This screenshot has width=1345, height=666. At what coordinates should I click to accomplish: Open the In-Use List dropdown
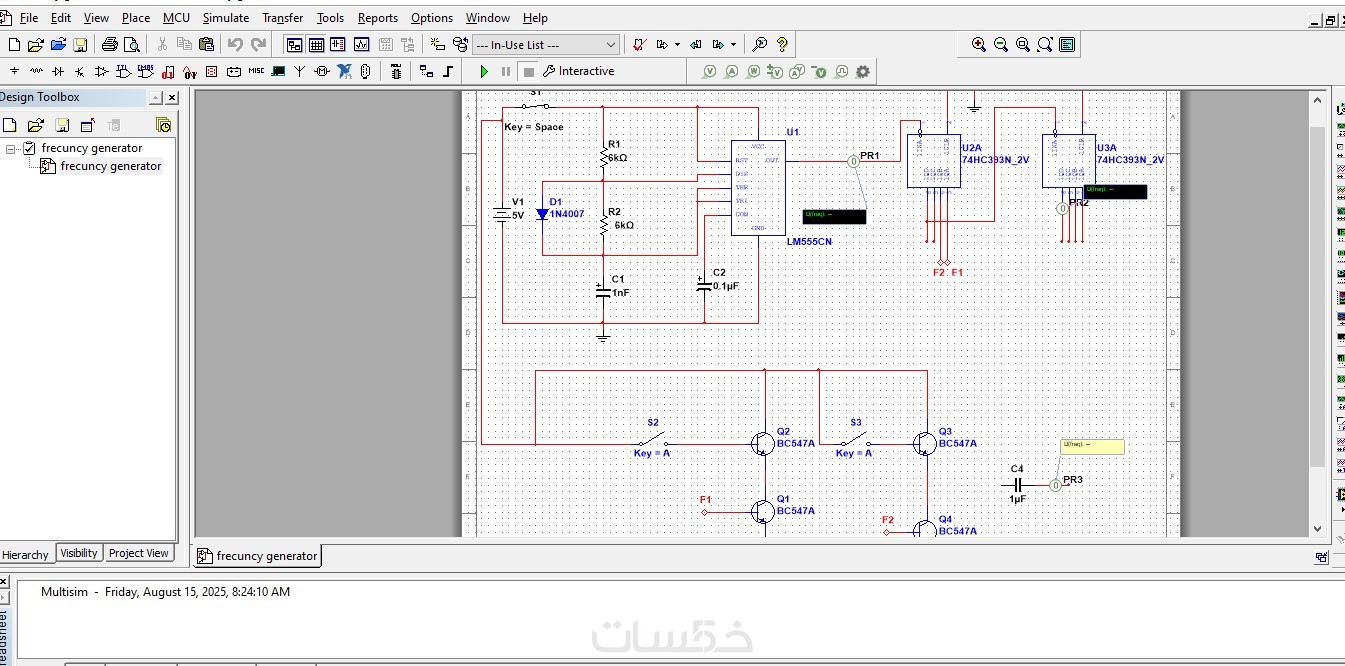(546, 45)
